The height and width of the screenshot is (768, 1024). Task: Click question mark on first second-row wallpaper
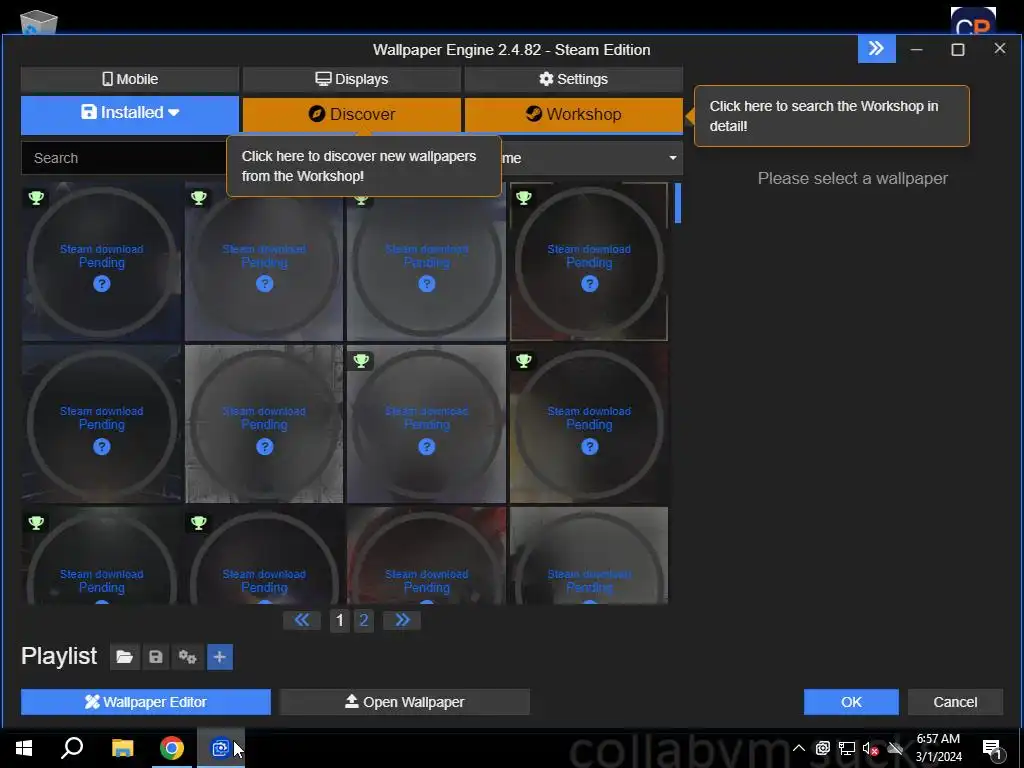click(101, 447)
